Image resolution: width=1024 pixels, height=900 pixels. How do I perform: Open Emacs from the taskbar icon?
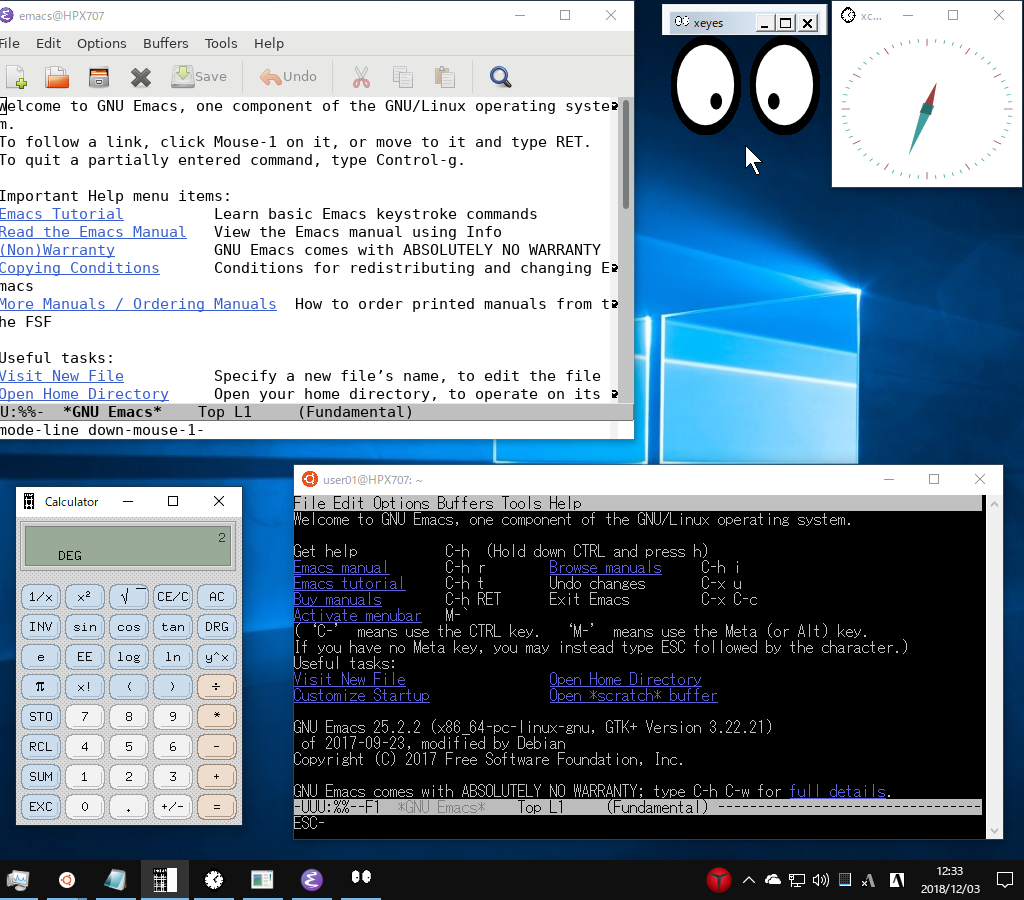[x=310, y=880]
